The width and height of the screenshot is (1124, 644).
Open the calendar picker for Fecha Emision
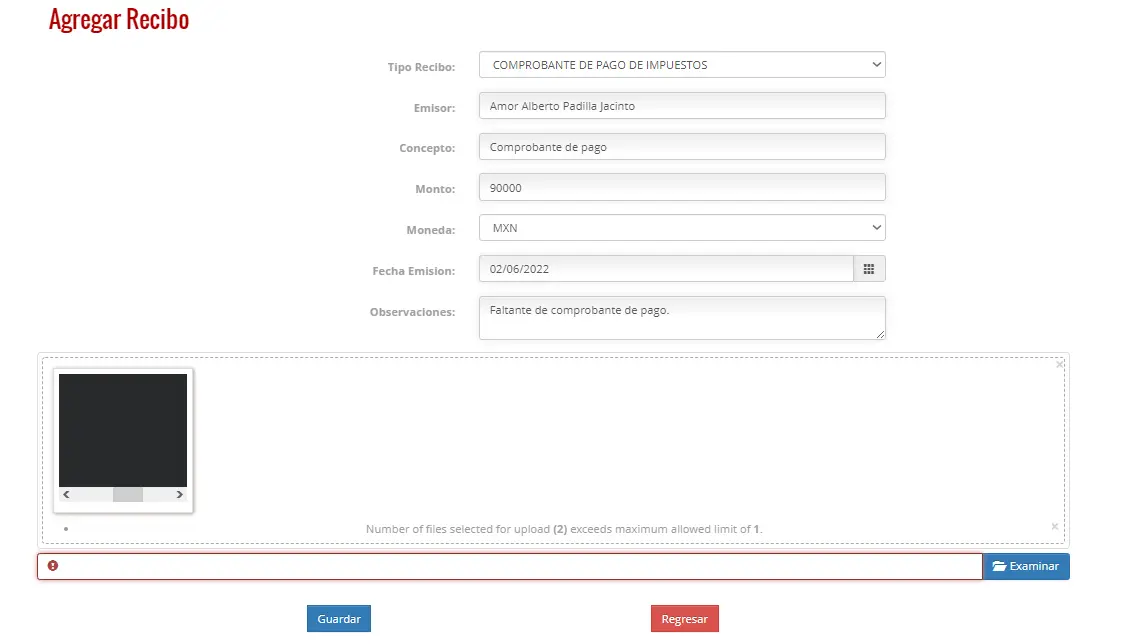click(869, 269)
